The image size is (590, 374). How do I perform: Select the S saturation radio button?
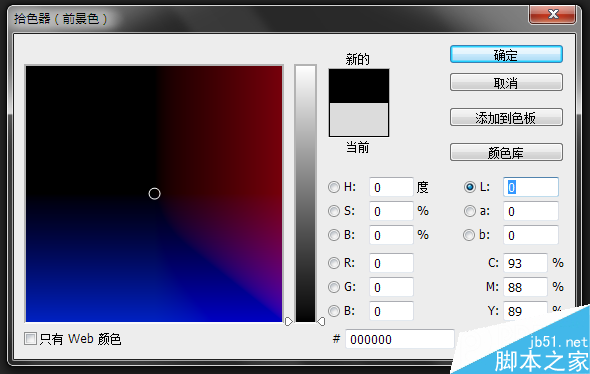point(334,211)
